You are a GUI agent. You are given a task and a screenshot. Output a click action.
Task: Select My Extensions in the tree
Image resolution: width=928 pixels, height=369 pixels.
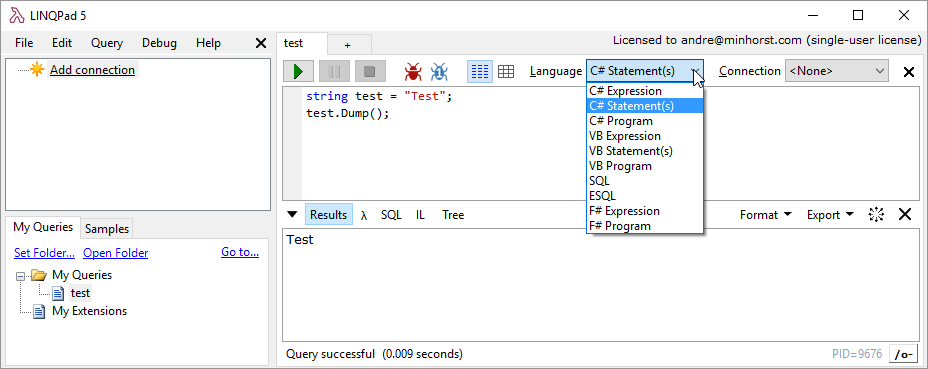coord(89,311)
